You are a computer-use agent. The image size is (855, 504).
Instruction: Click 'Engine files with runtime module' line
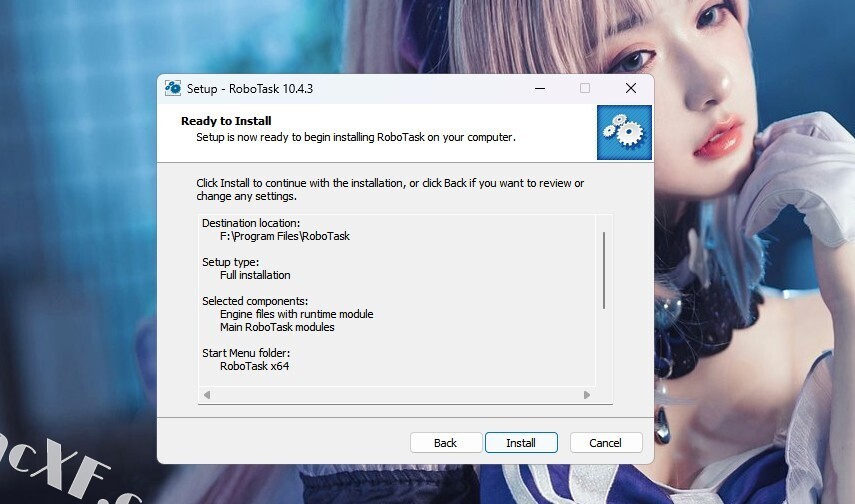pyautogui.click(x=297, y=314)
